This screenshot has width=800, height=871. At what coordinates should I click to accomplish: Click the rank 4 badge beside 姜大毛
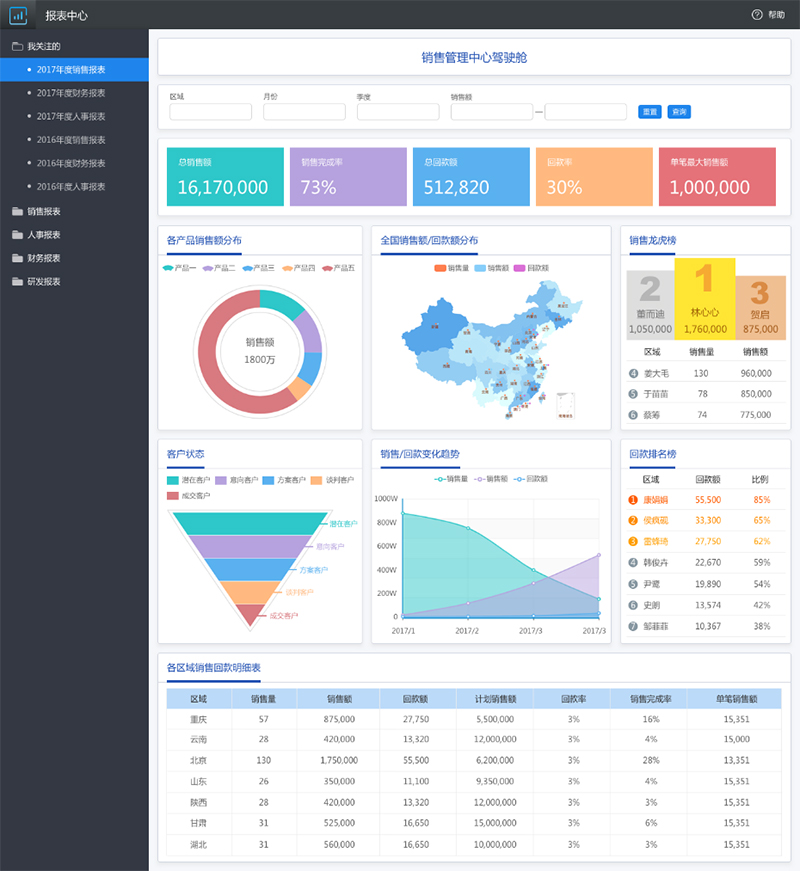click(633, 374)
